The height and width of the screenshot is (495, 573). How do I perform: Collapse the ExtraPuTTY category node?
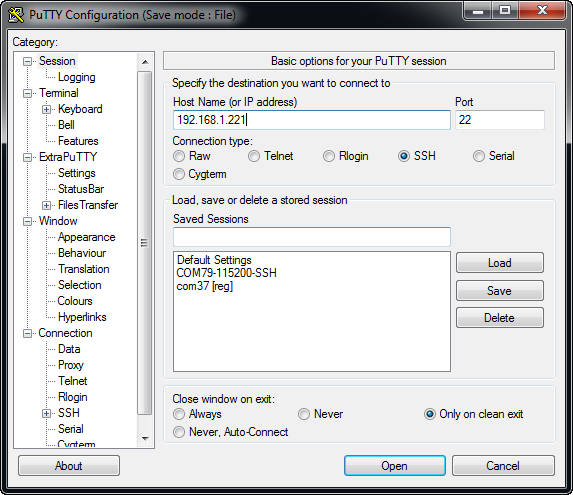[x=27, y=157]
